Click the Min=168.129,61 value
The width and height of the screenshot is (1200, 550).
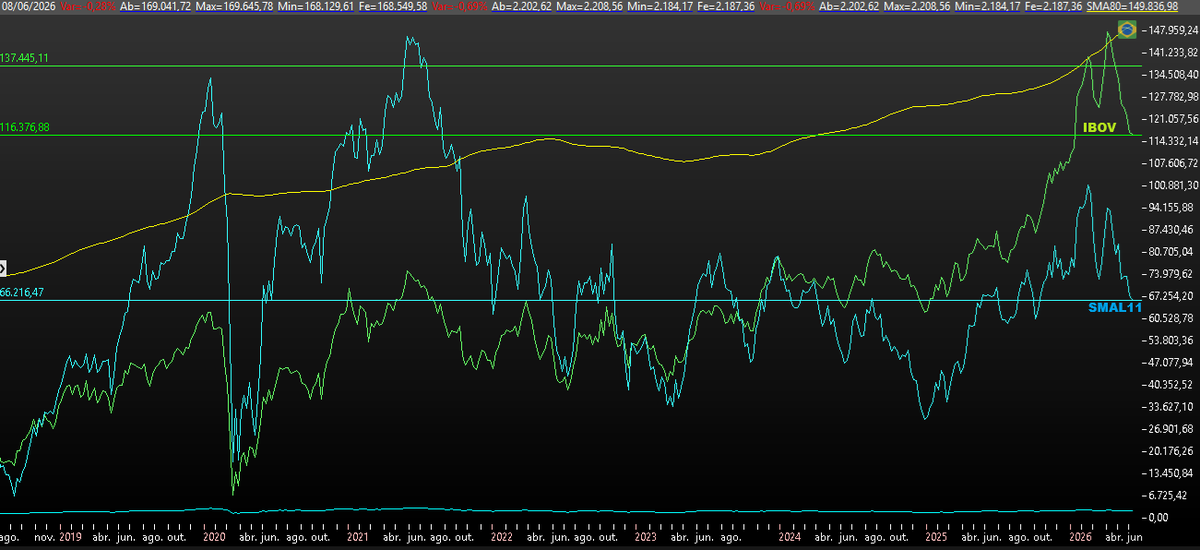pos(314,6)
